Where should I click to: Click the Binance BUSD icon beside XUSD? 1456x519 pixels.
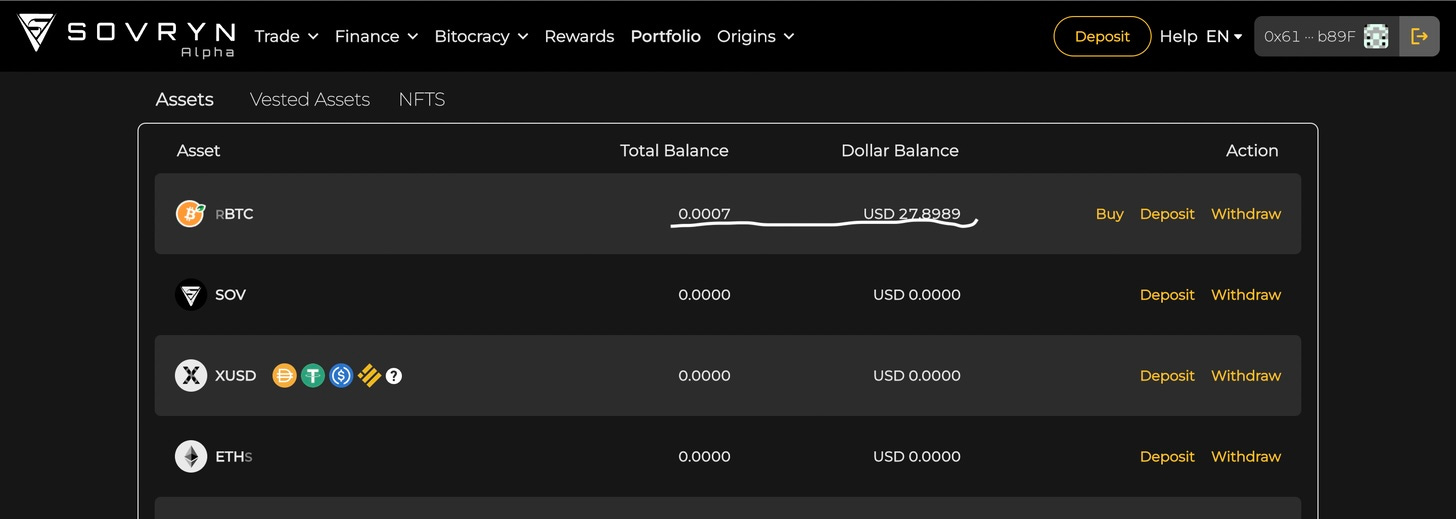pos(369,376)
